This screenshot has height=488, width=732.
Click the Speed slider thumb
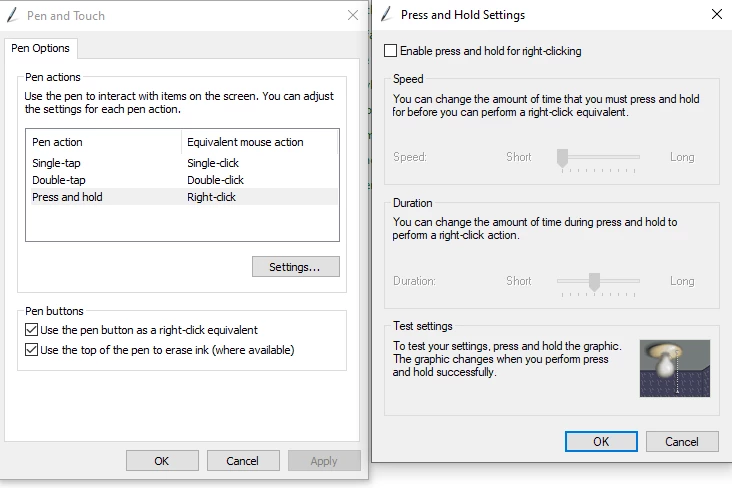click(x=562, y=158)
